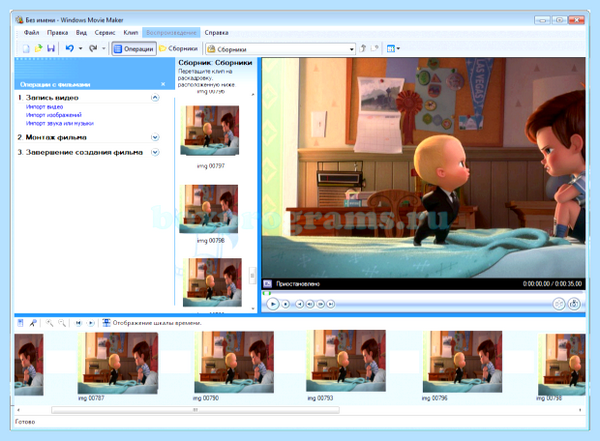Click the new collection folder icon
The image size is (600, 441).
click(375, 49)
